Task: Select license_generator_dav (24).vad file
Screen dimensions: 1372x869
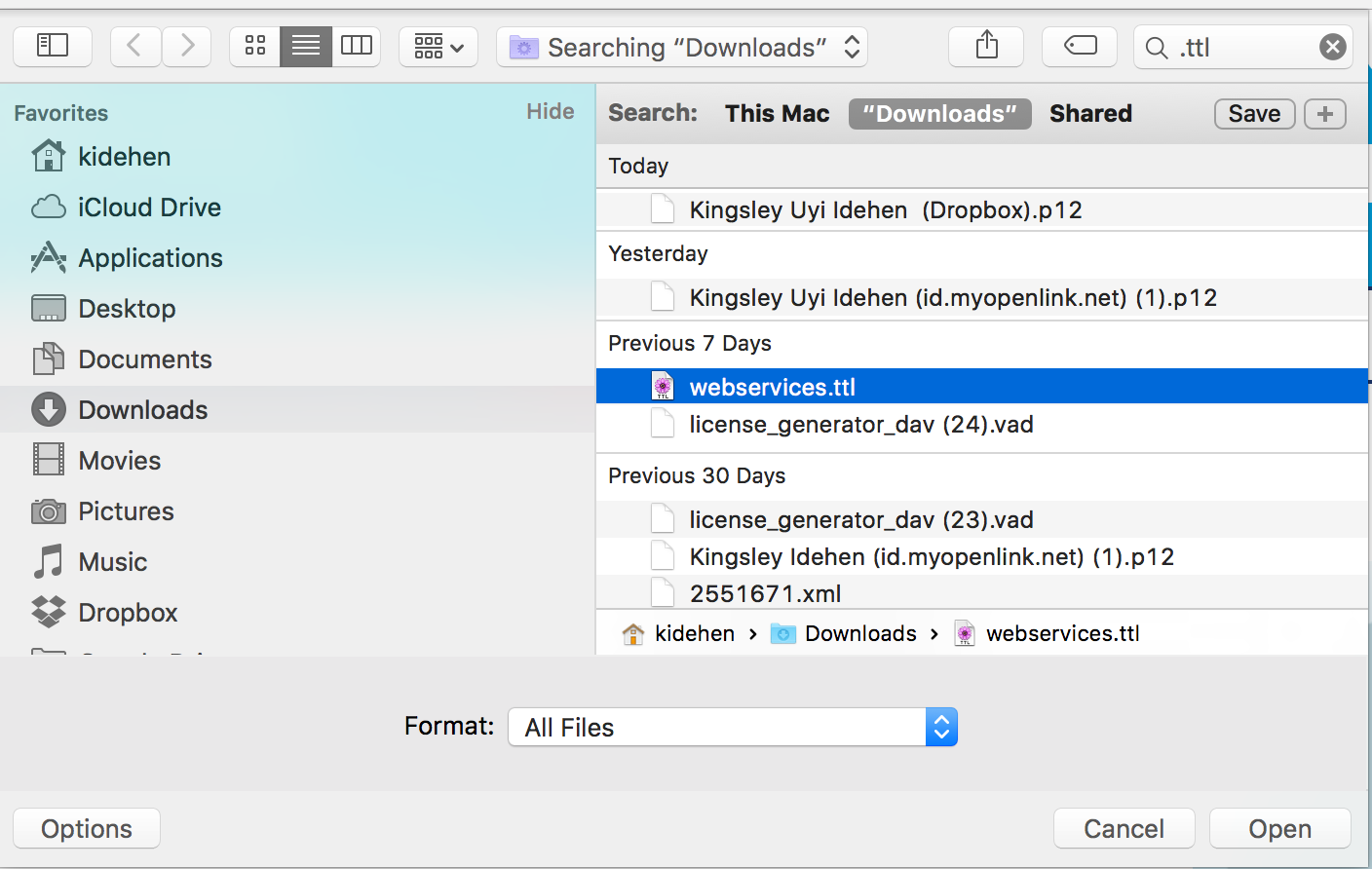Action: point(982,425)
